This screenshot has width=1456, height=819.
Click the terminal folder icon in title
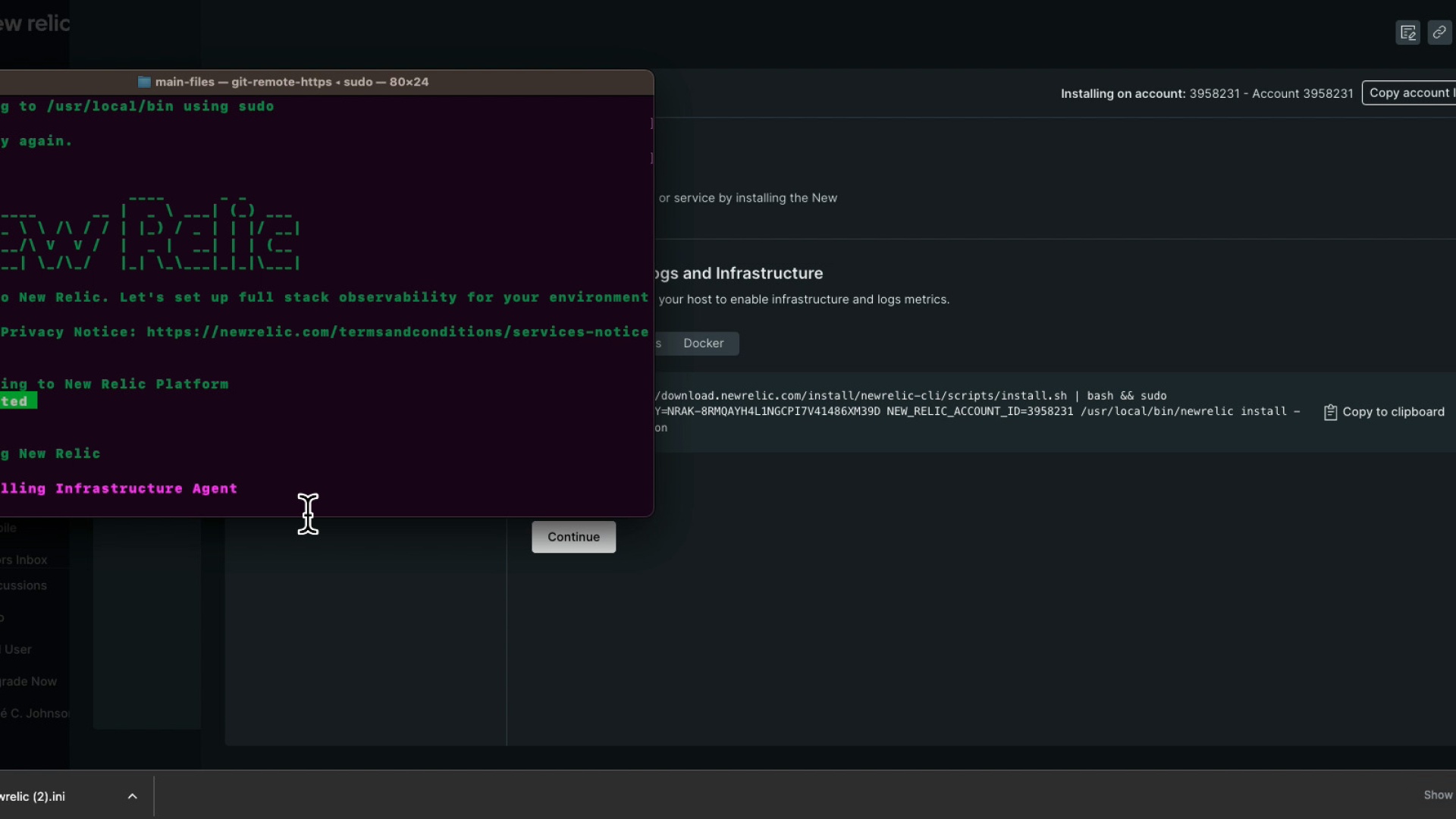[x=144, y=82]
